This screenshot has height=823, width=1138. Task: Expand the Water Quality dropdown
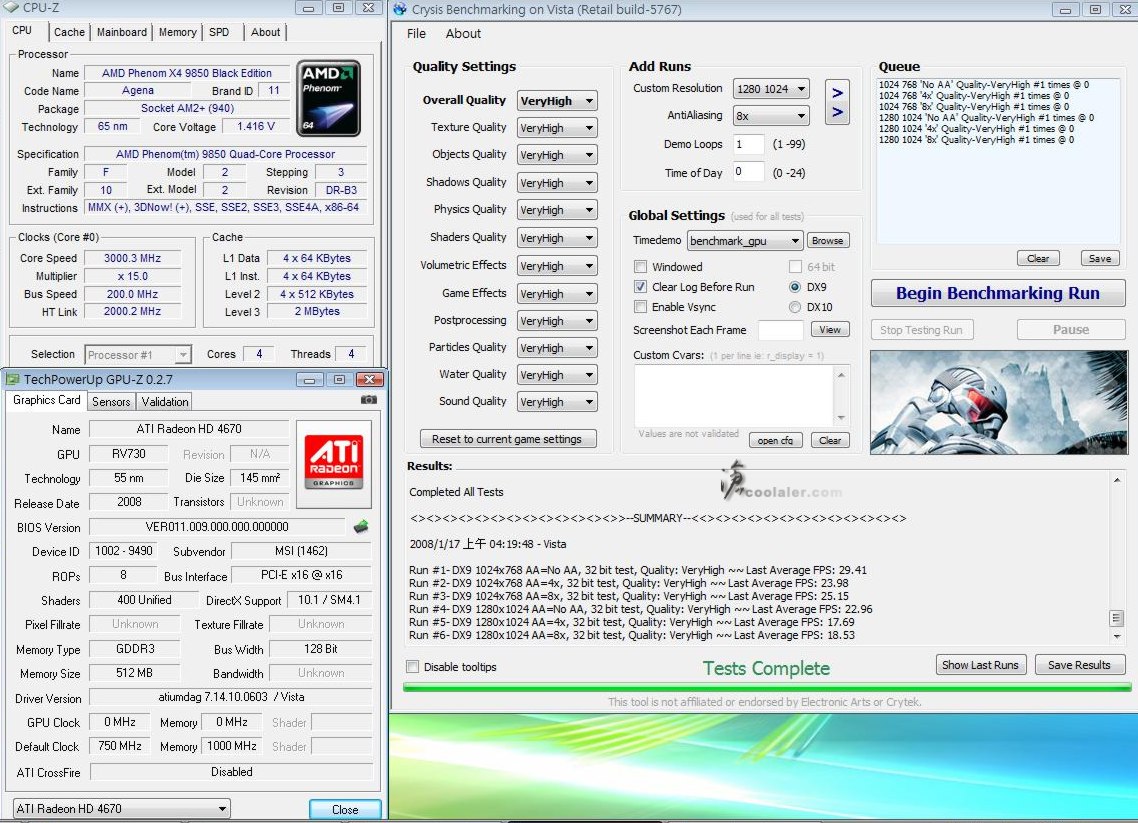[x=557, y=374]
